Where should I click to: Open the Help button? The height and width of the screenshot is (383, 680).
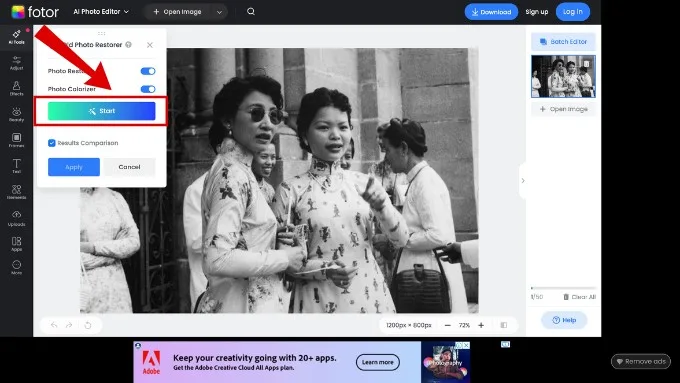(x=564, y=320)
